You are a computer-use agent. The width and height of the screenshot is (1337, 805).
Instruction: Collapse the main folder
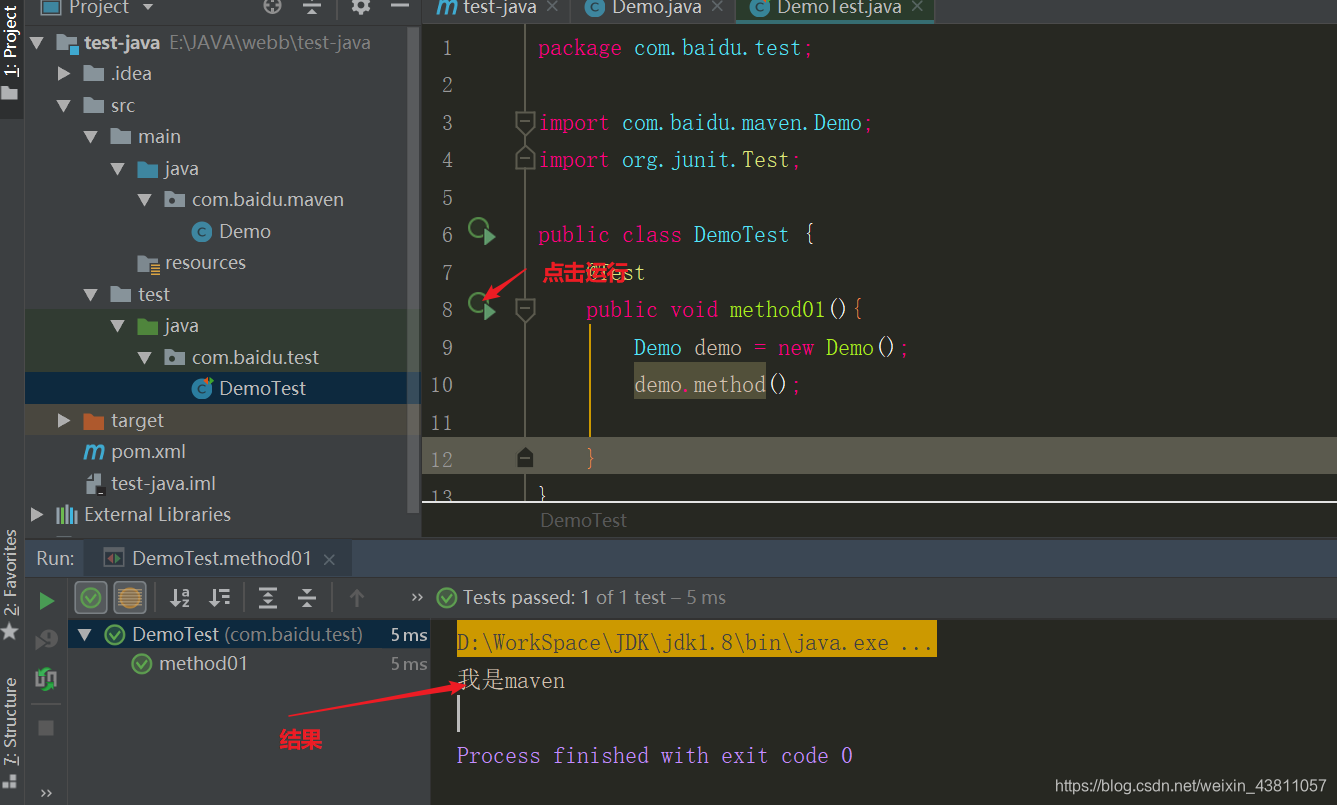tap(91, 137)
